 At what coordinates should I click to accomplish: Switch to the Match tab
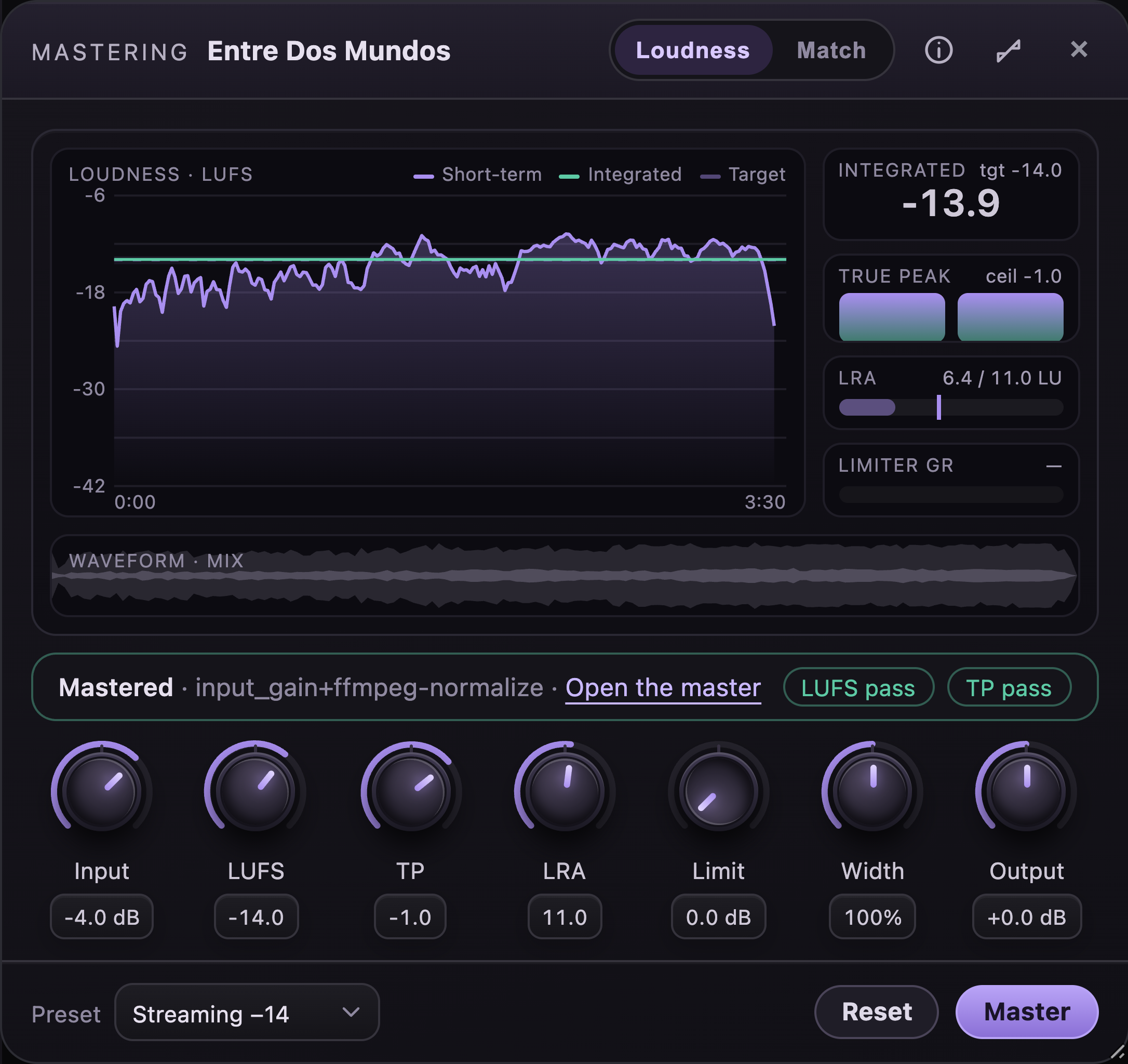click(831, 50)
